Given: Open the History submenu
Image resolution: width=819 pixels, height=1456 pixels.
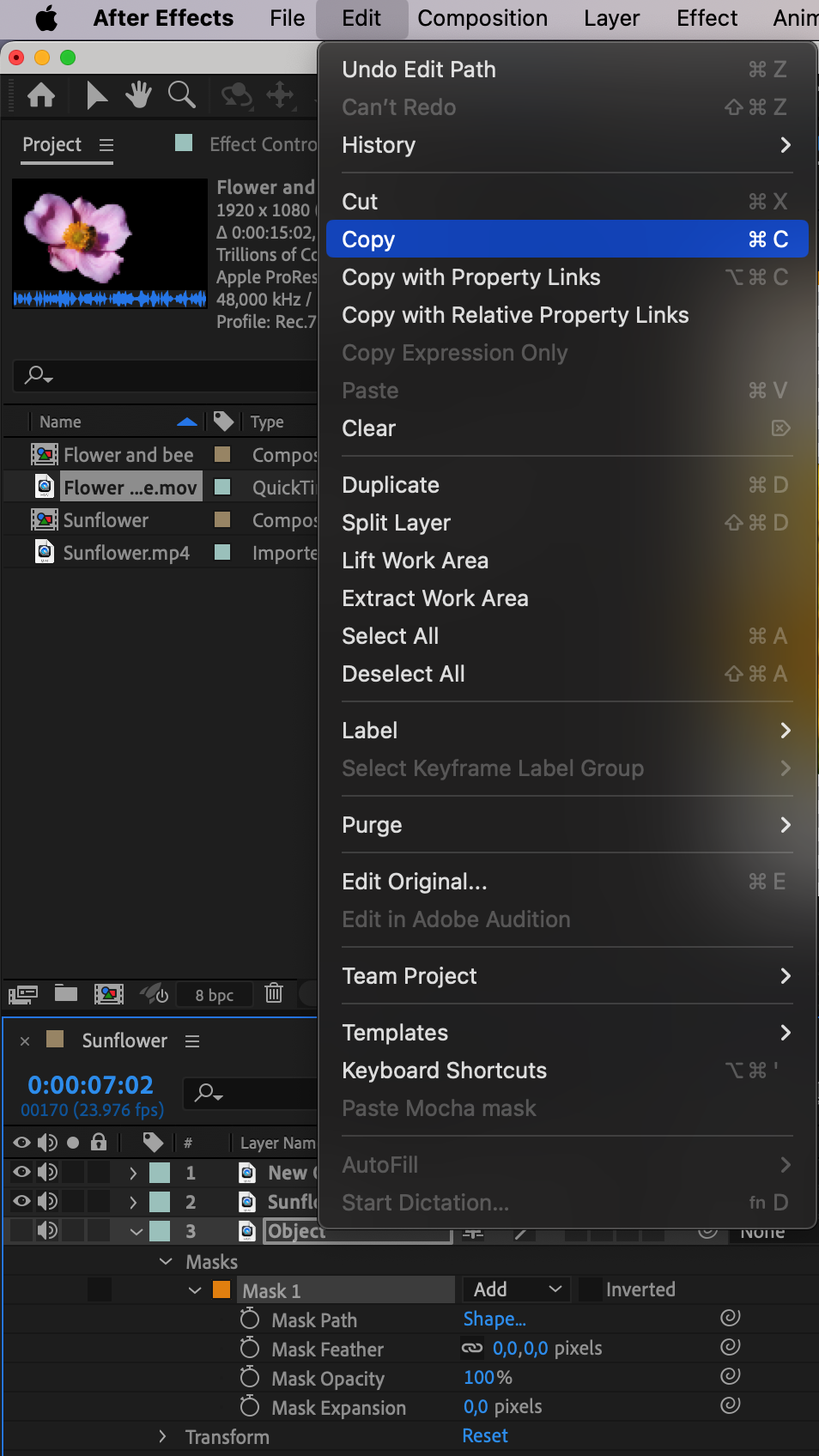Looking at the screenshot, I should [x=567, y=145].
